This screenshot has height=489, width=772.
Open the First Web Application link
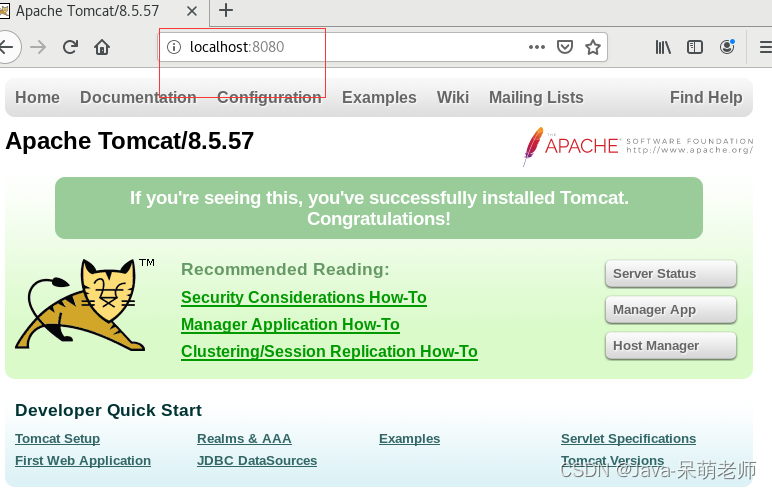(83, 460)
